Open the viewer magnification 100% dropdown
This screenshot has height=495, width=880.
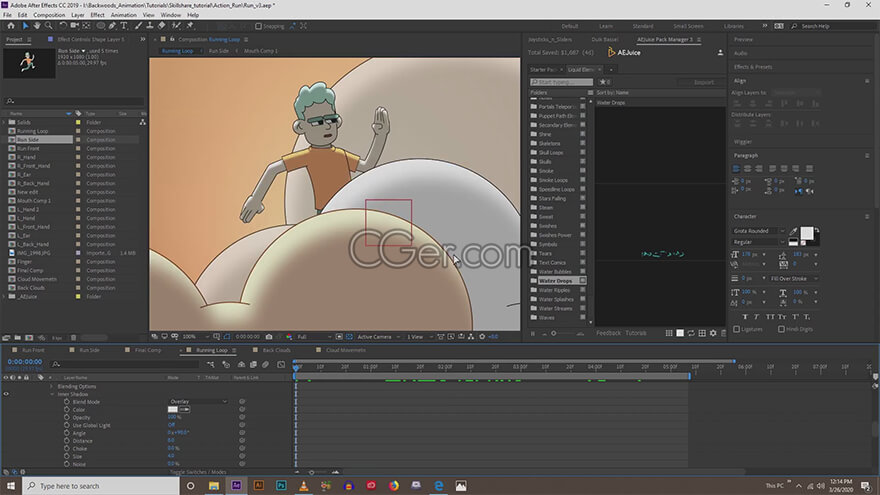[x=195, y=337]
